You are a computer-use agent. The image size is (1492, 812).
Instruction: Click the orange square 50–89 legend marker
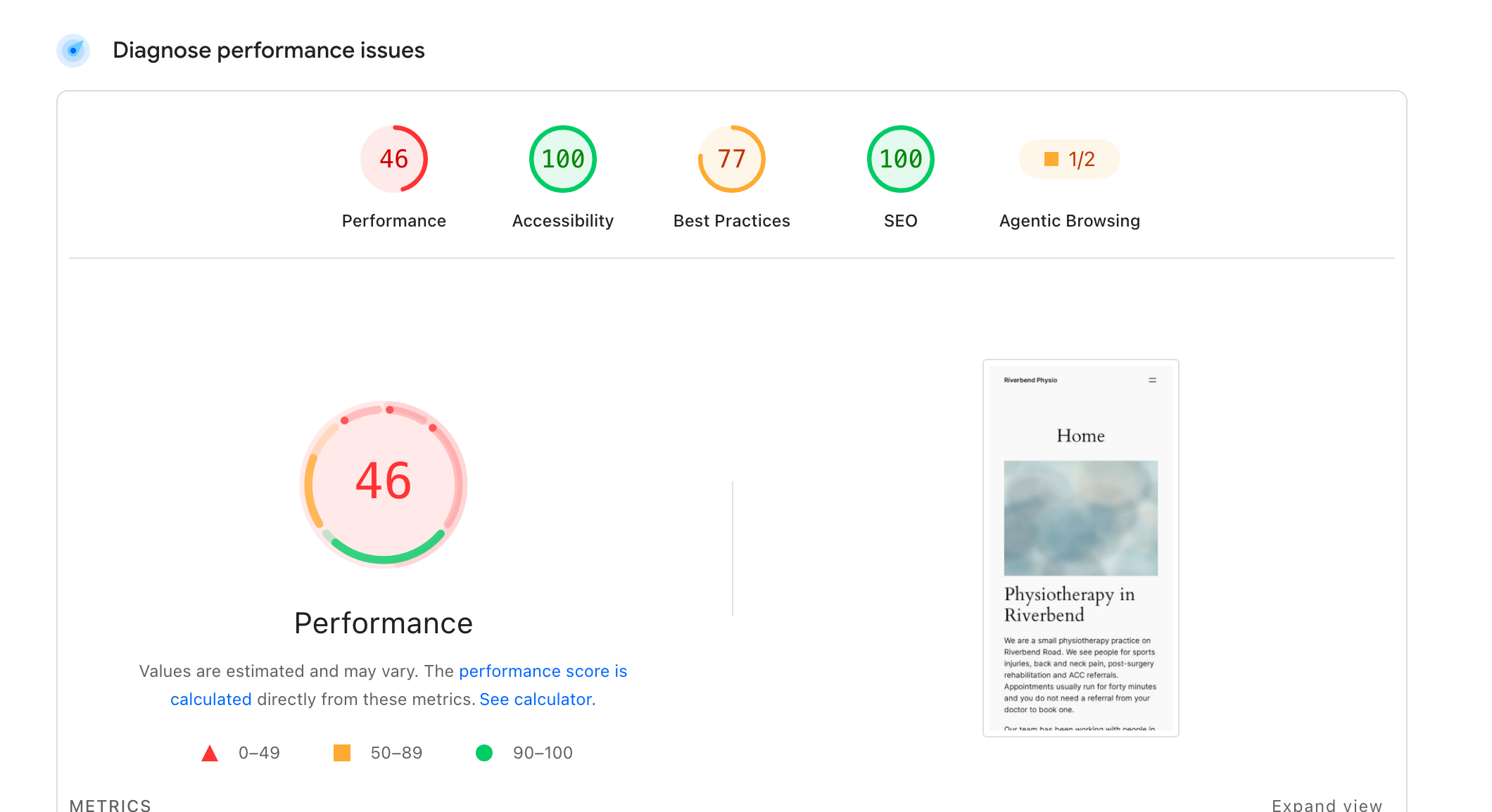pos(342,753)
